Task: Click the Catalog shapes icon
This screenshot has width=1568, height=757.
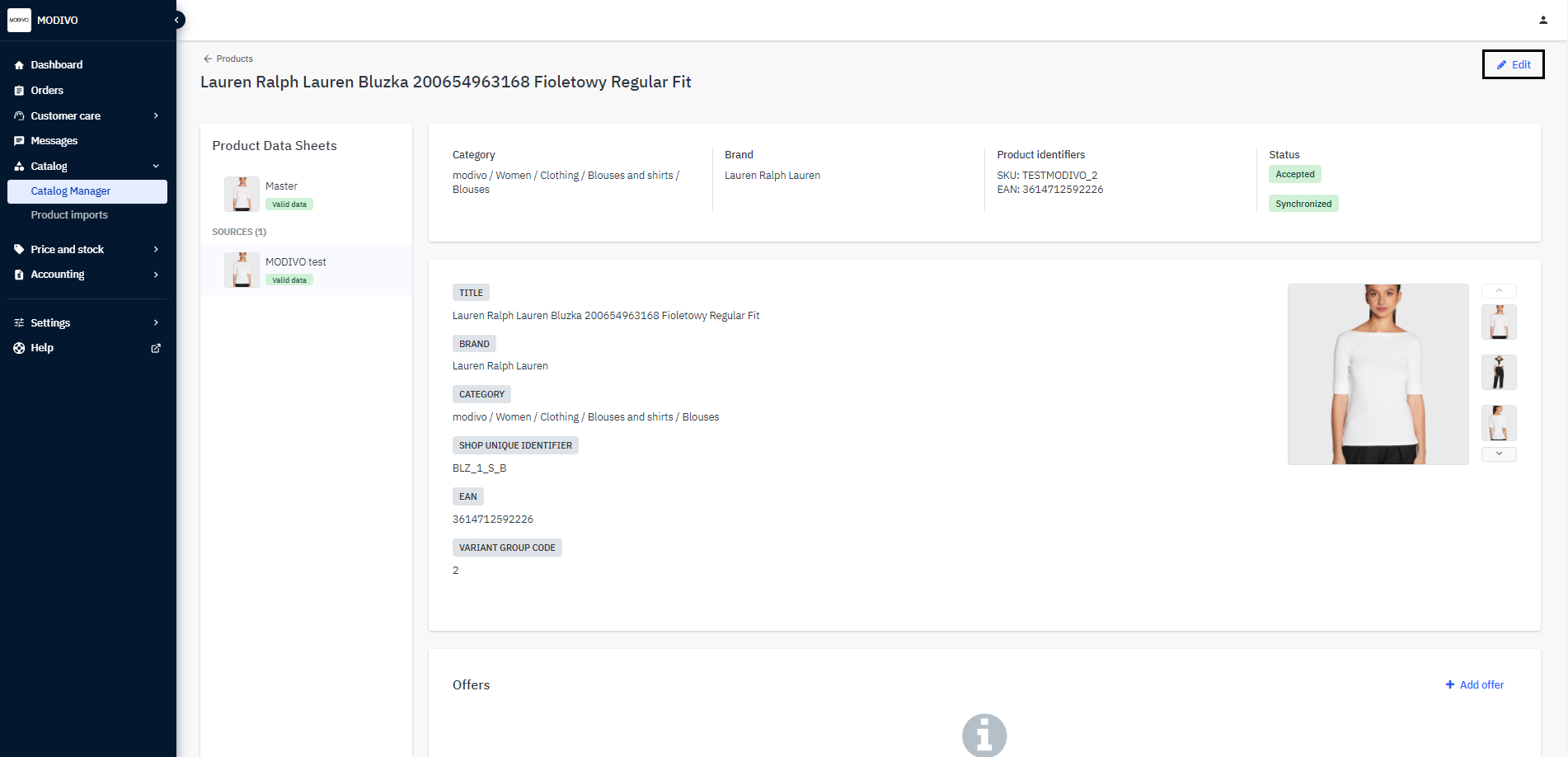Action: (19, 167)
